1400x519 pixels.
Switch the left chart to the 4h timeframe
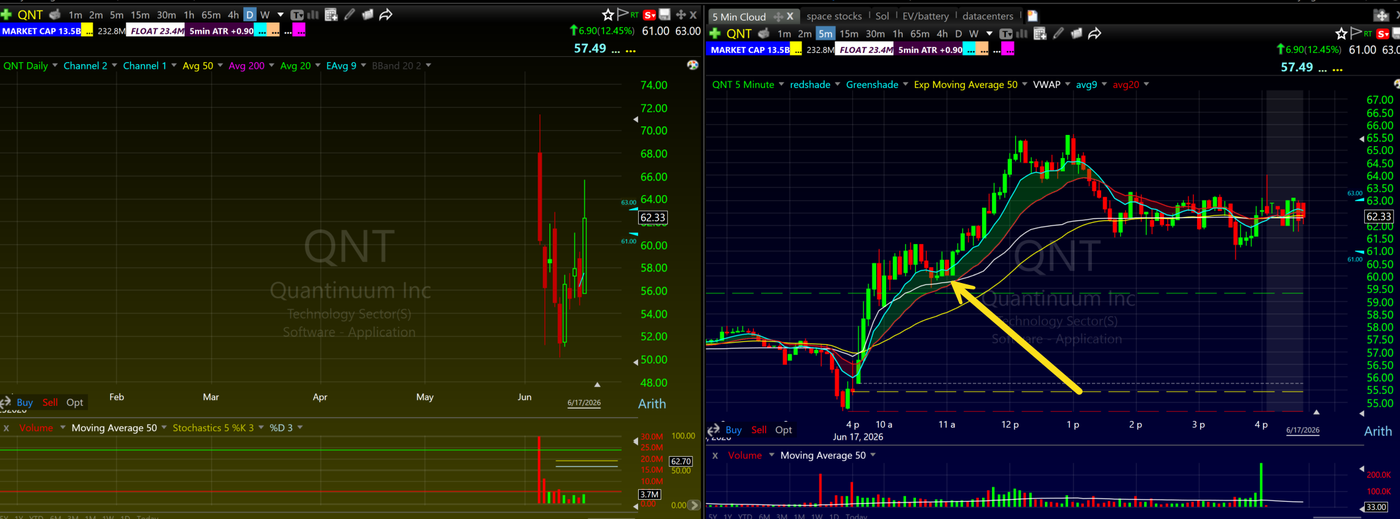(233, 15)
